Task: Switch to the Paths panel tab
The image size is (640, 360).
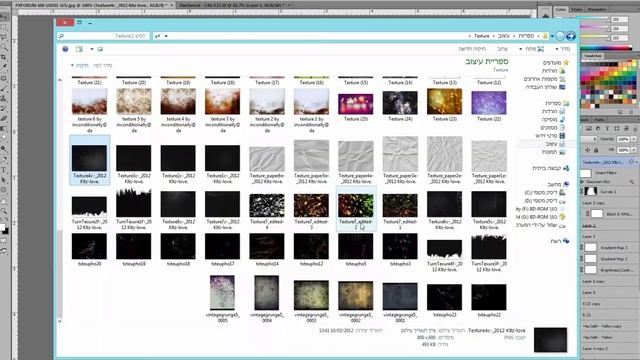Action: tap(600, 120)
